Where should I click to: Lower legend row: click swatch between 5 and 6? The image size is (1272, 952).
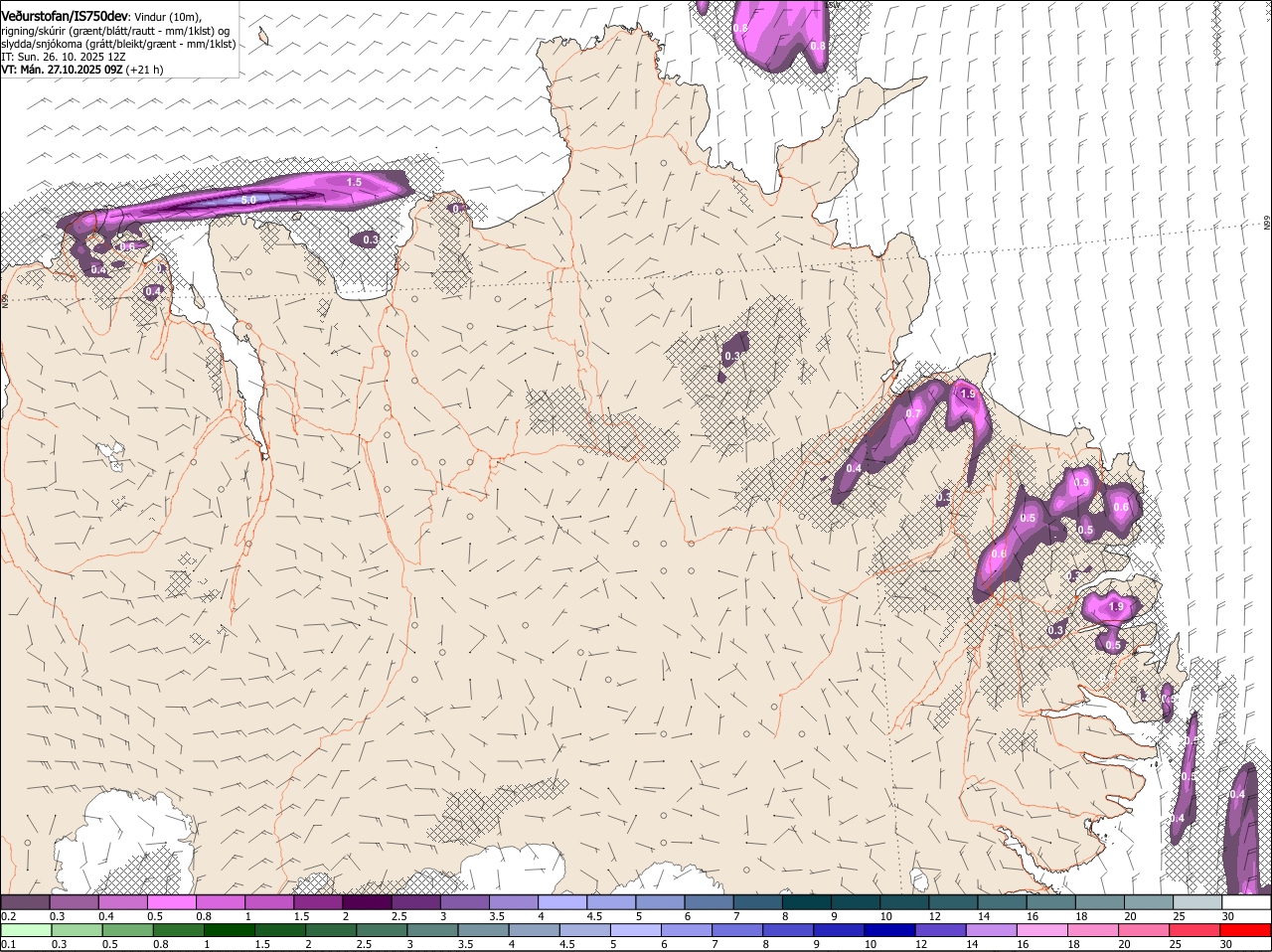(x=638, y=930)
